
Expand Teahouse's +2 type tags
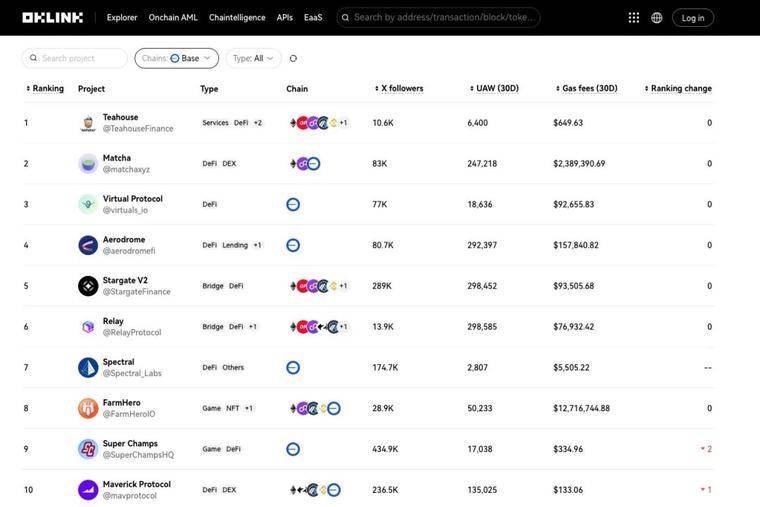click(x=257, y=123)
